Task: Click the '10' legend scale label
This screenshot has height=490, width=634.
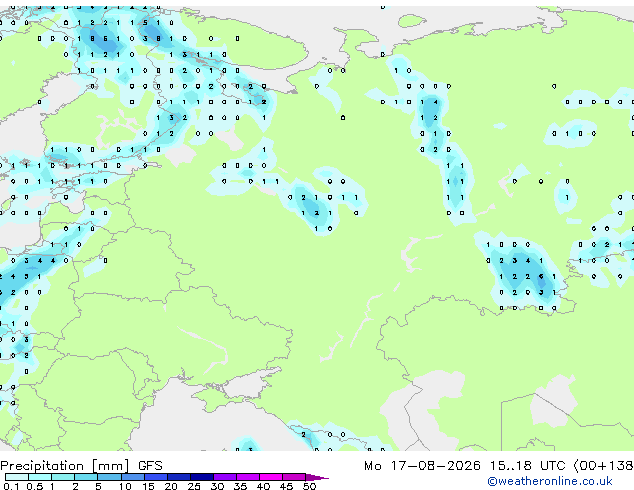Action: point(125,486)
